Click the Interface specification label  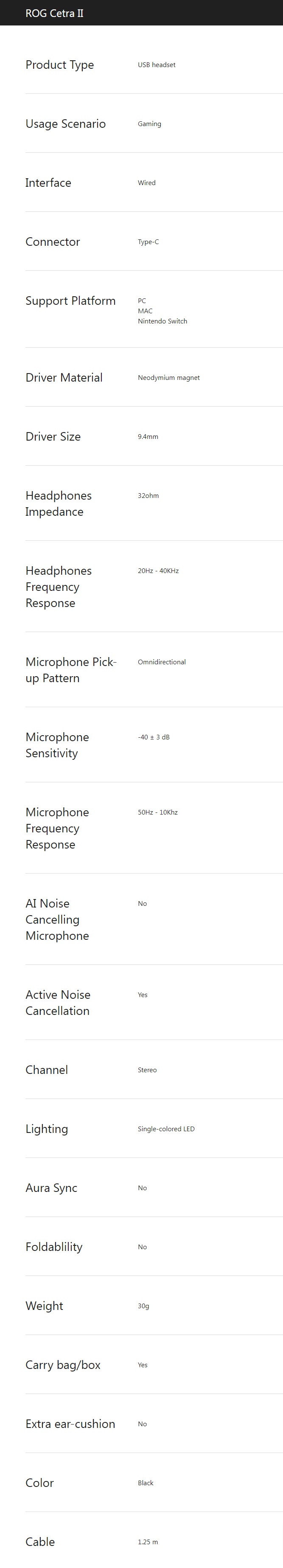pos(48,183)
